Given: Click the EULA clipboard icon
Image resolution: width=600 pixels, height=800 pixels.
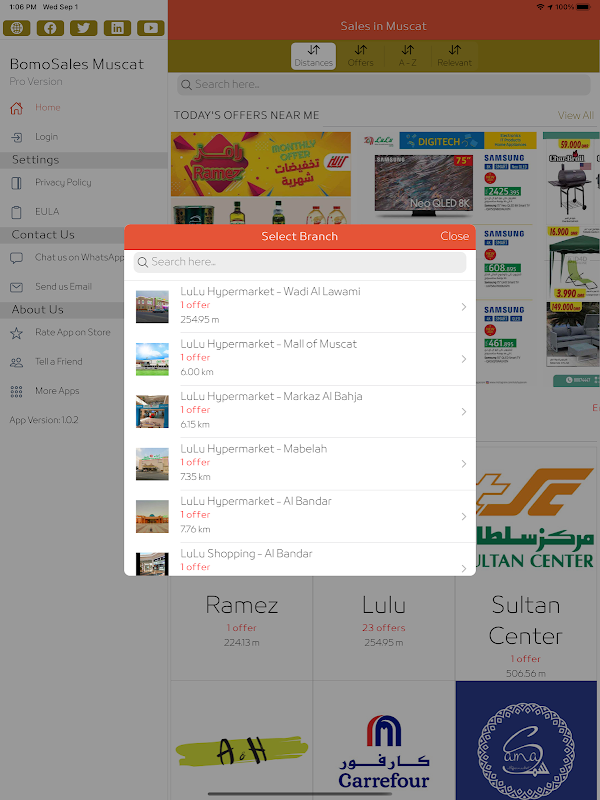Looking at the screenshot, I should (16, 212).
